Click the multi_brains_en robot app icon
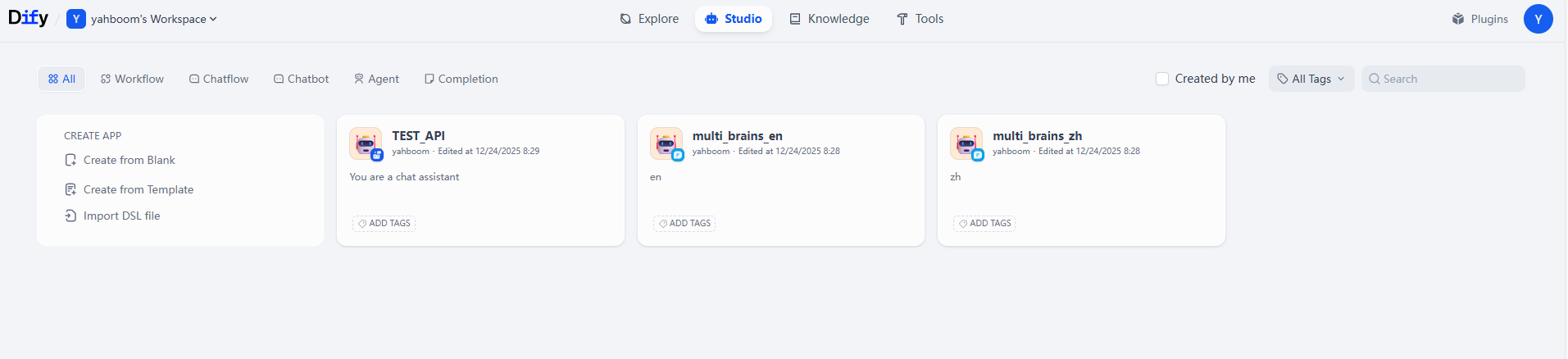The image size is (1568, 359). (x=666, y=143)
